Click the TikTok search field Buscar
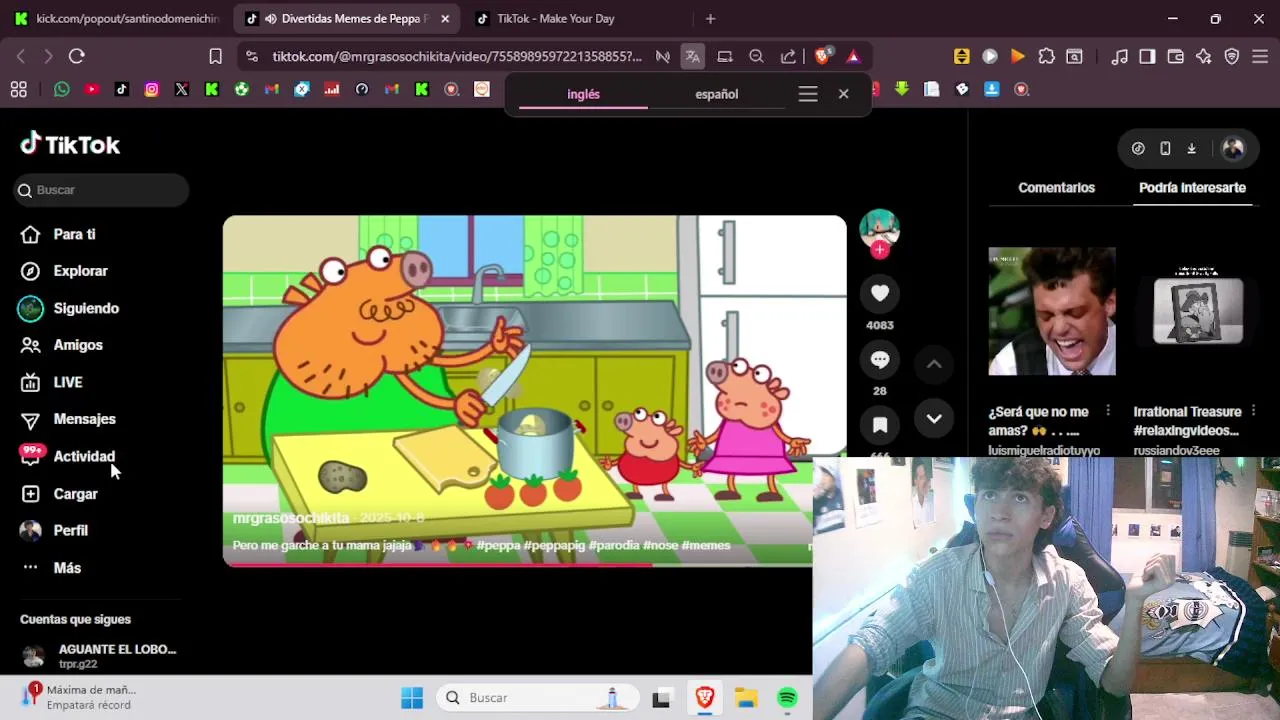Viewport: 1280px width, 720px height. [101, 190]
